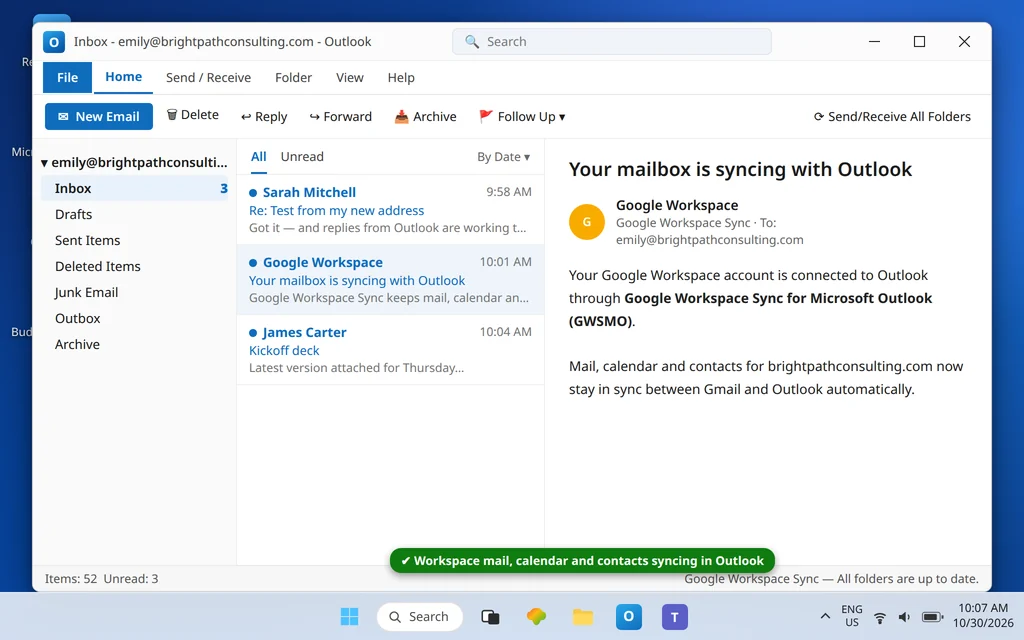Open Teams from the taskbar
This screenshot has width=1024, height=640.
coord(675,616)
